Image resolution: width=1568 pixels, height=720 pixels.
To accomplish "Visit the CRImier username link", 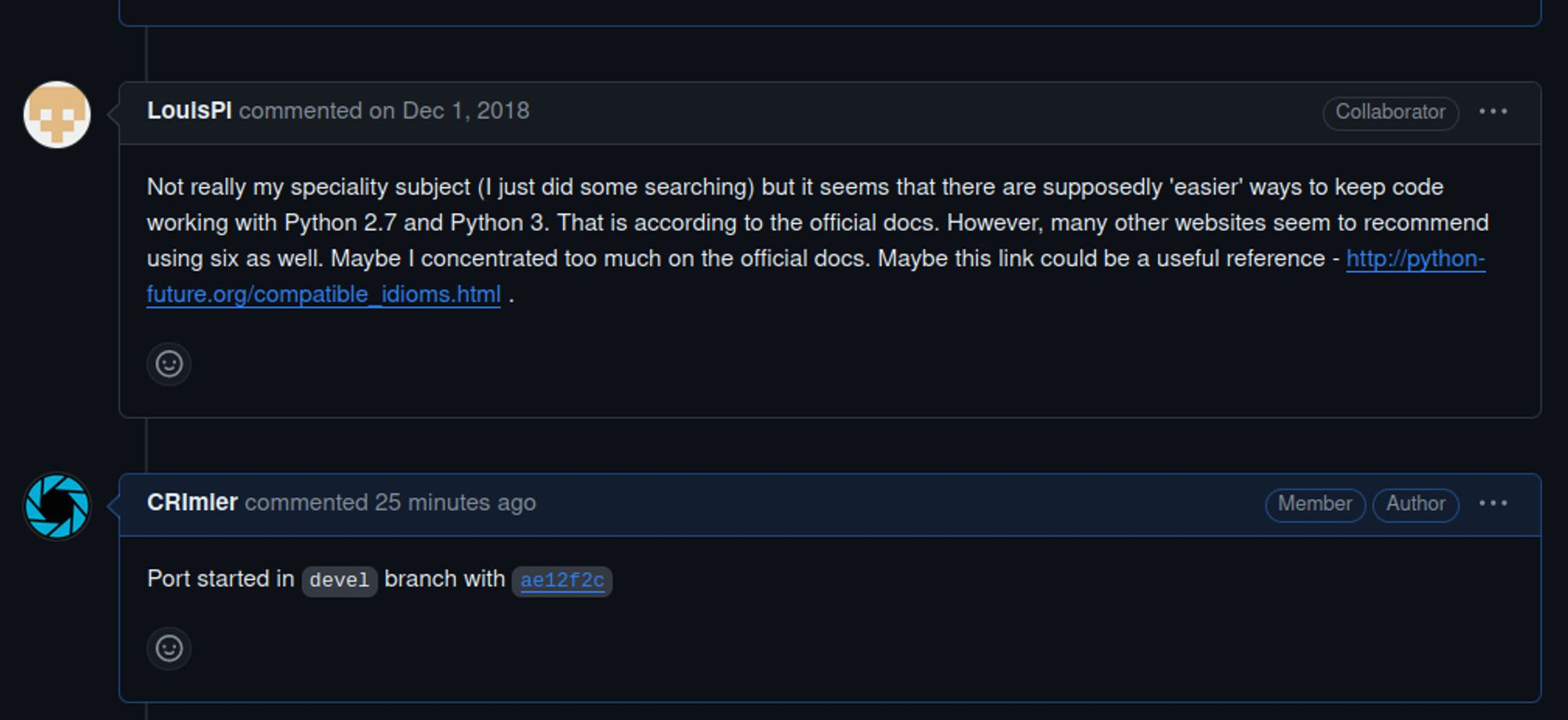I will click(x=192, y=502).
